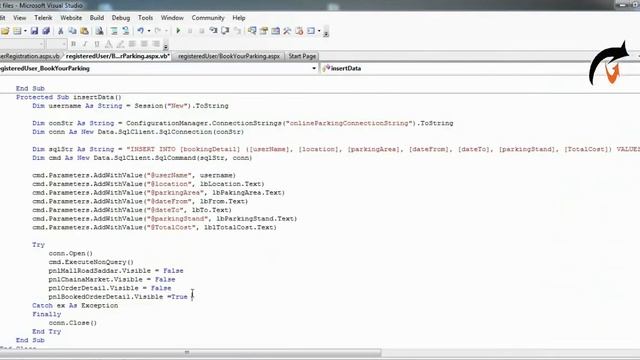
Task: Select the registeredUser/B...rParking.aspx.vb* tab
Action: tap(118, 56)
